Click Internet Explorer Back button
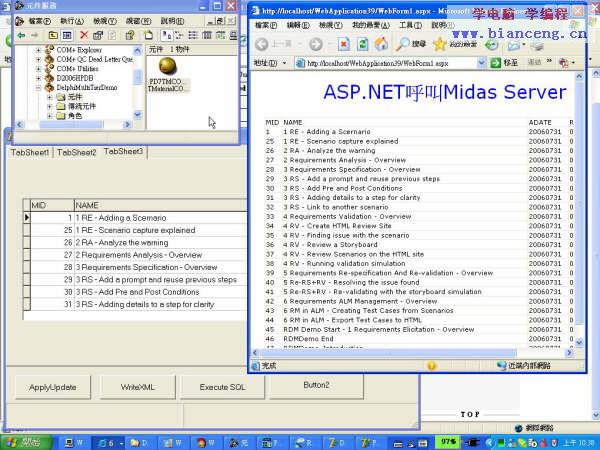 pyautogui.click(x=262, y=45)
